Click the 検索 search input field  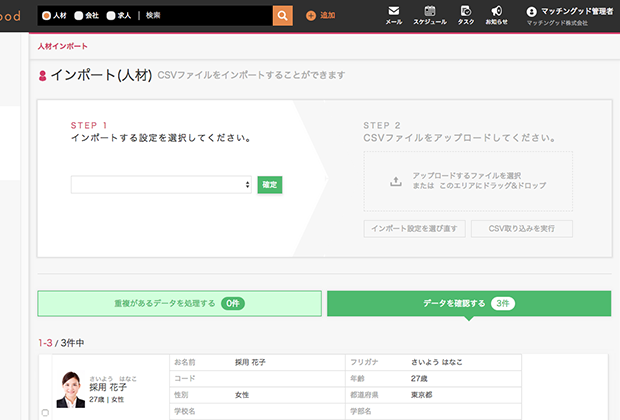click(x=208, y=15)
